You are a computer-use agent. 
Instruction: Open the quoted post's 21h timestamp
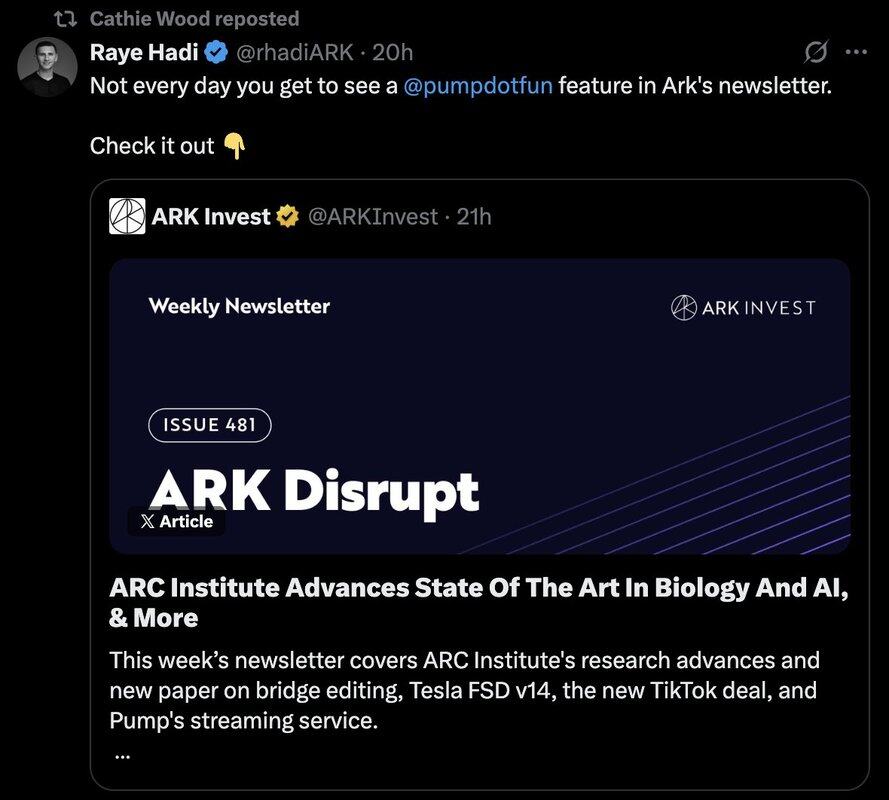coord(474,216)
